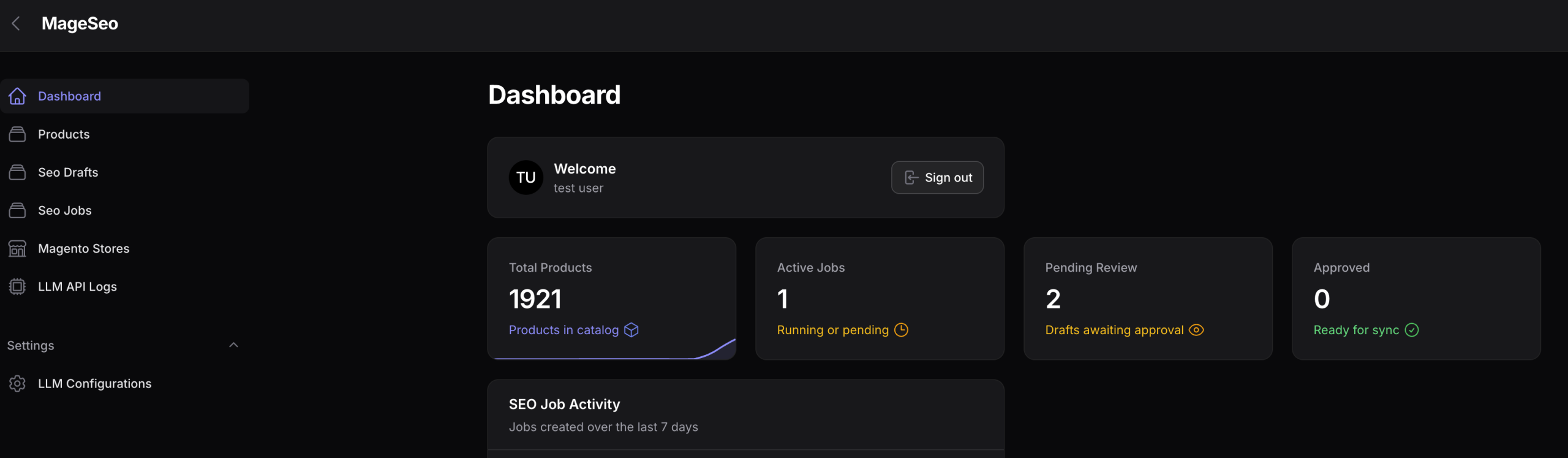The height and width of the screenshot is (458, 1568).
Task: Click the clock icon beside Running or pending
Action: (x=901, y=330)
